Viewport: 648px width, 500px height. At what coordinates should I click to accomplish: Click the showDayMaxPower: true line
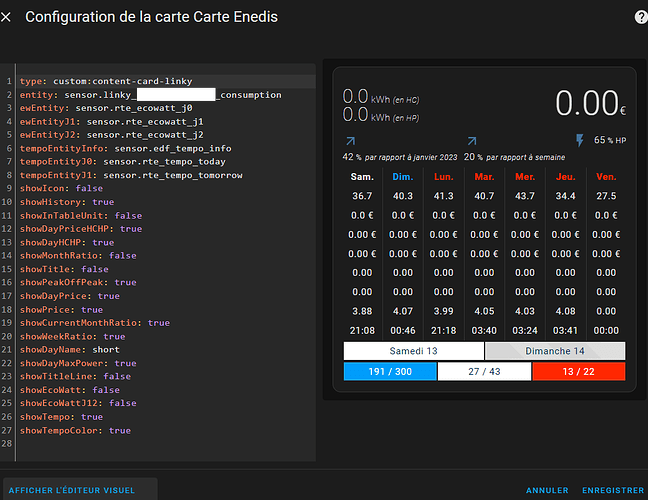78,363
